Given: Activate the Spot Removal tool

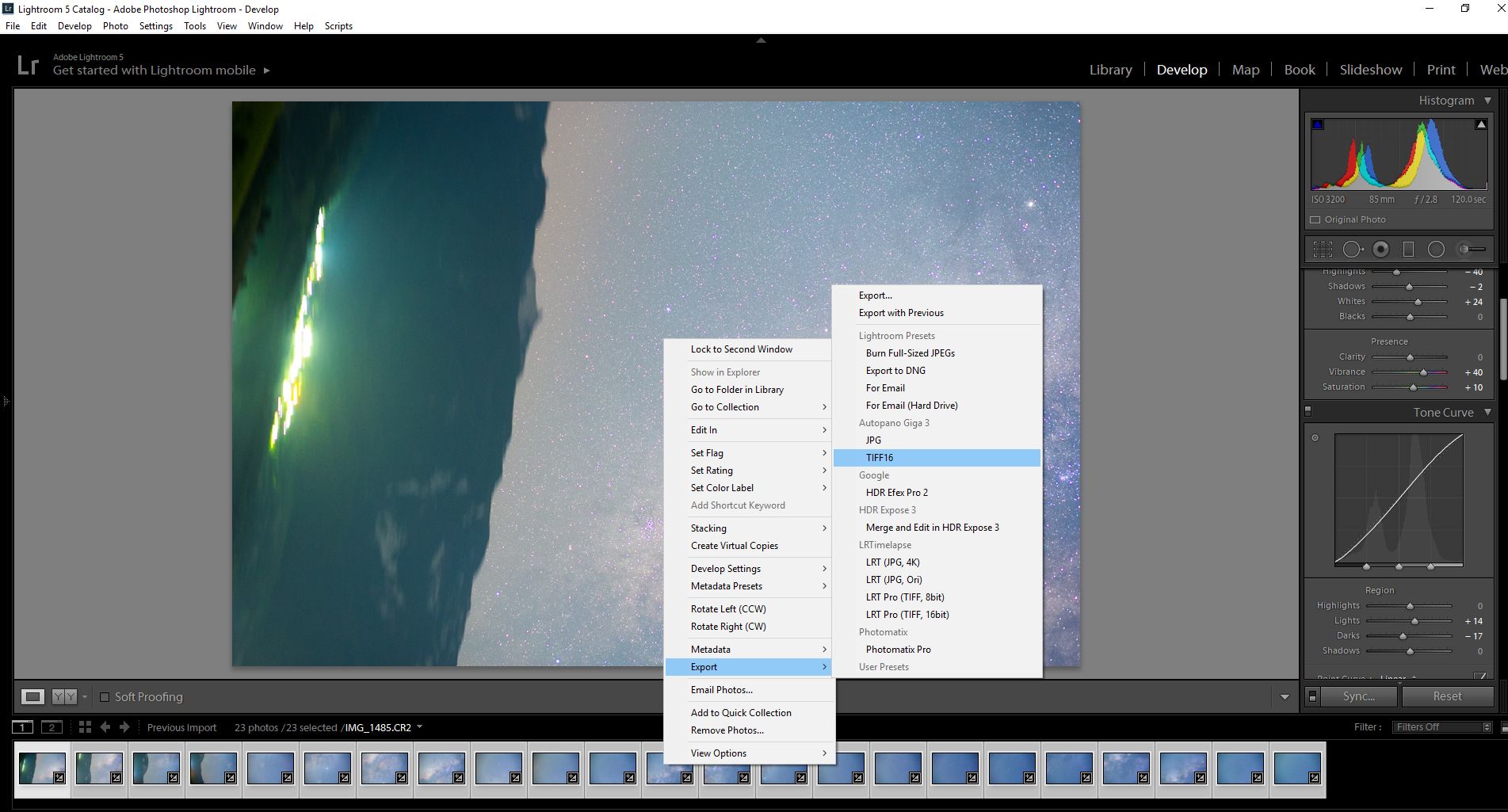Looking at the screenshot, I should coord(1353,250).
